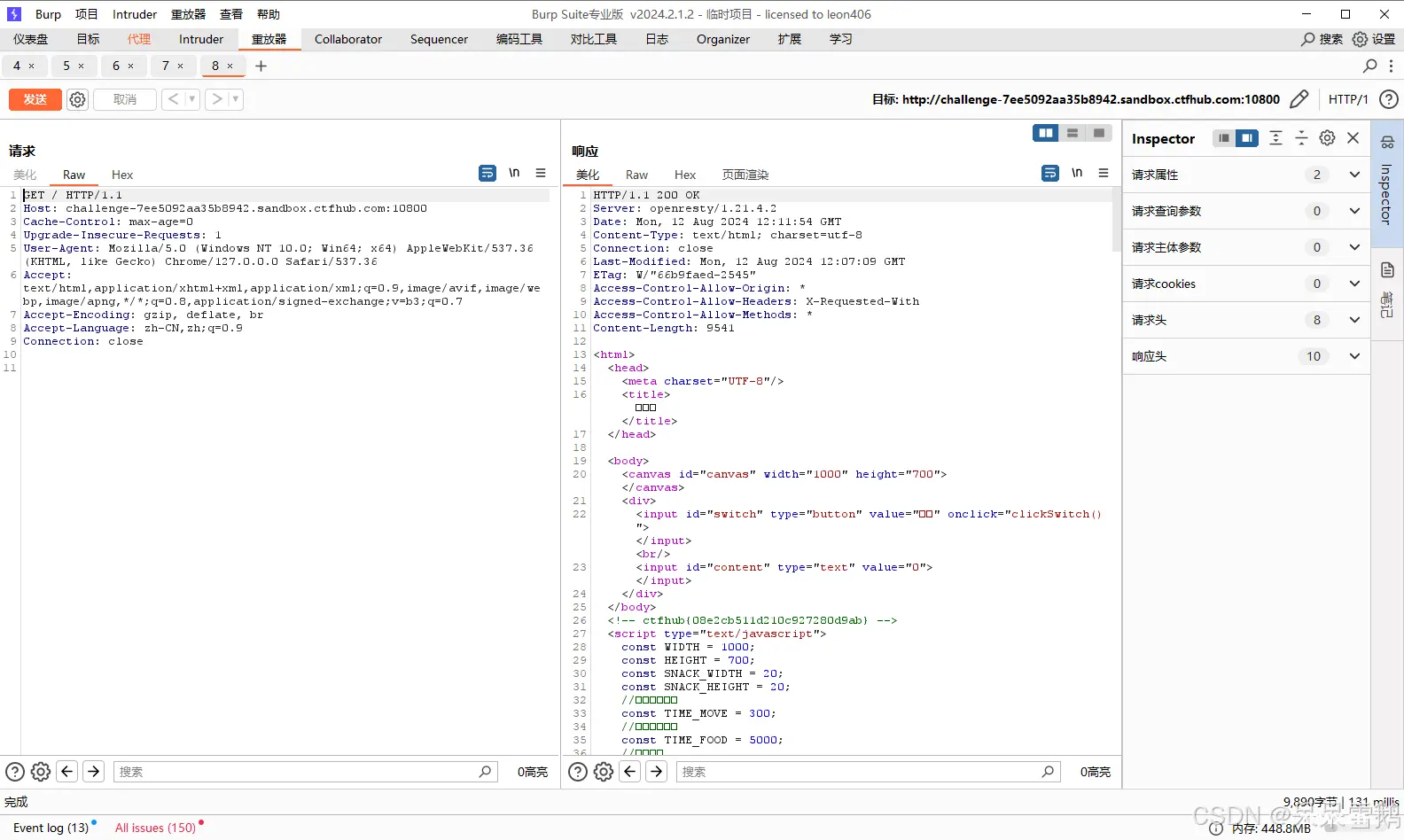Image resolution: width=1404 pixels, height=840 pixels.
Task: Click the 取消 cancel button
Action: pyautogui.click(x=125, y=99)
